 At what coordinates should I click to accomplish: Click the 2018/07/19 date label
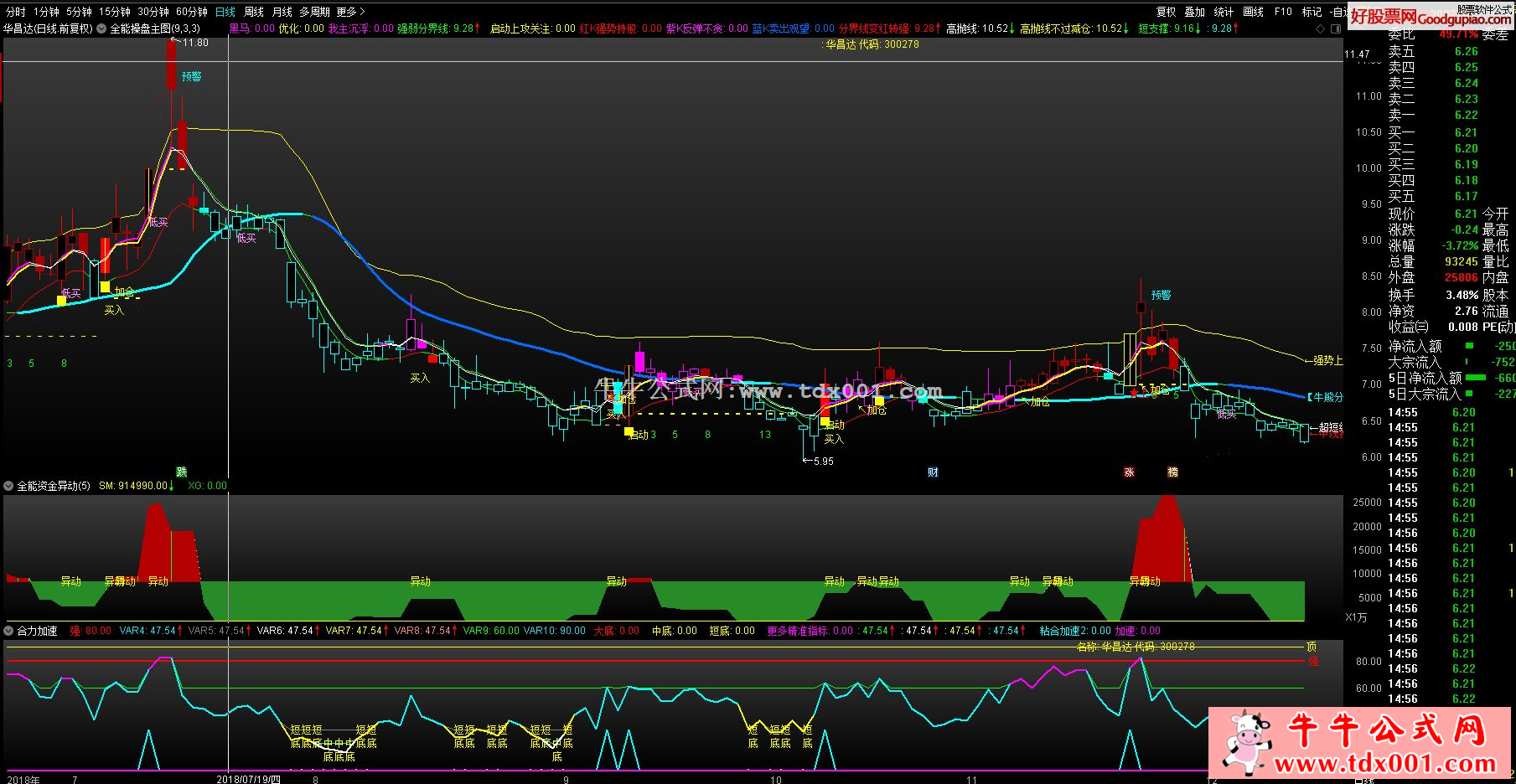point(248,779)
